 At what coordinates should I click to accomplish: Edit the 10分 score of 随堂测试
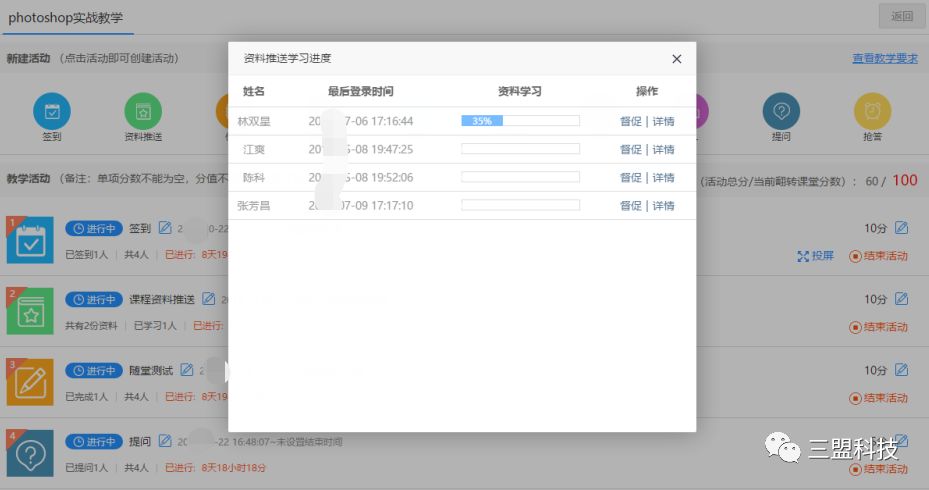(x=901, y=370)
